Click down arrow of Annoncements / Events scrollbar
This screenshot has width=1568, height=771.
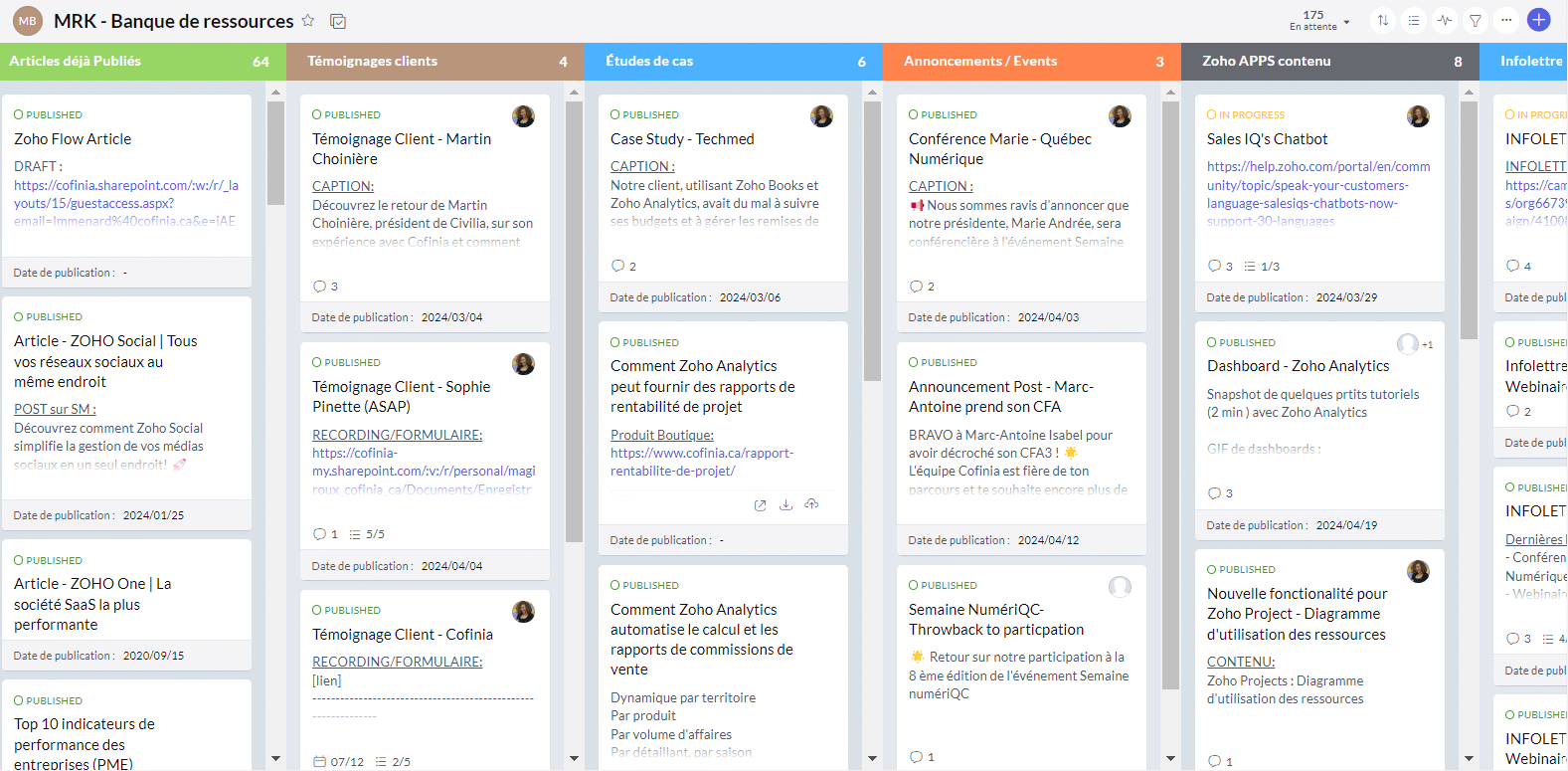click(1170, 759)
